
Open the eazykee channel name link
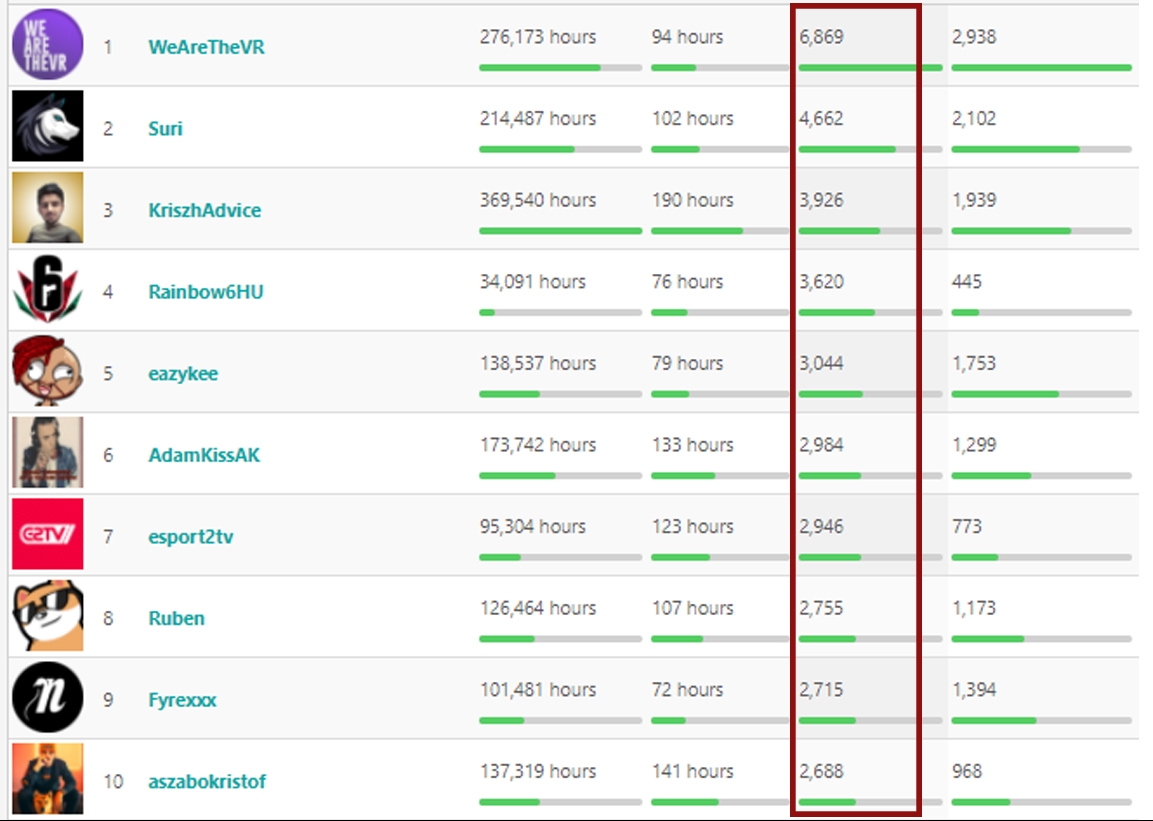pyautogui.click(x=183, y=374)
